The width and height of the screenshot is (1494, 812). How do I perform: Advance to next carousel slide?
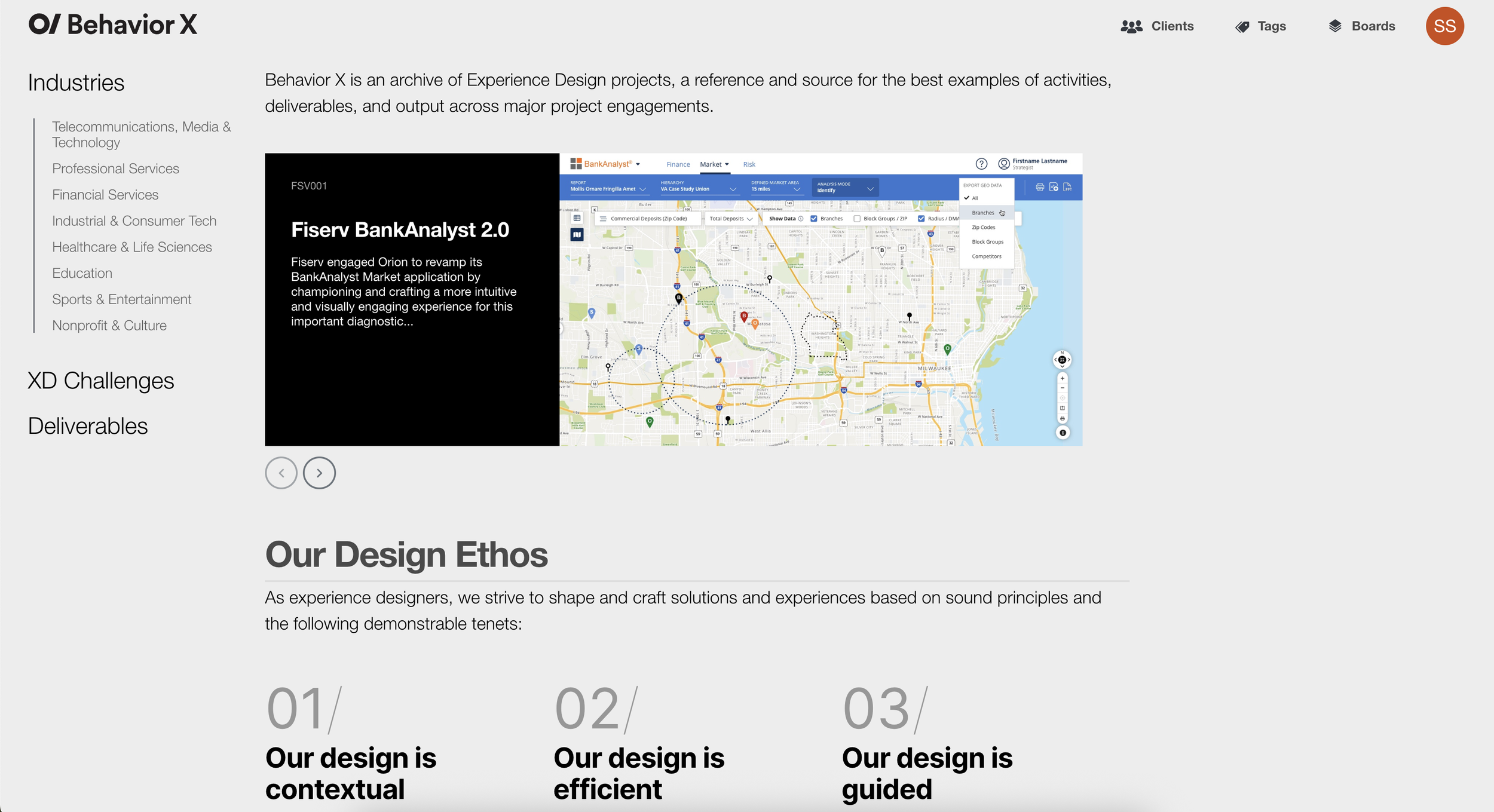pyautogui.click(x=319, y=473)
